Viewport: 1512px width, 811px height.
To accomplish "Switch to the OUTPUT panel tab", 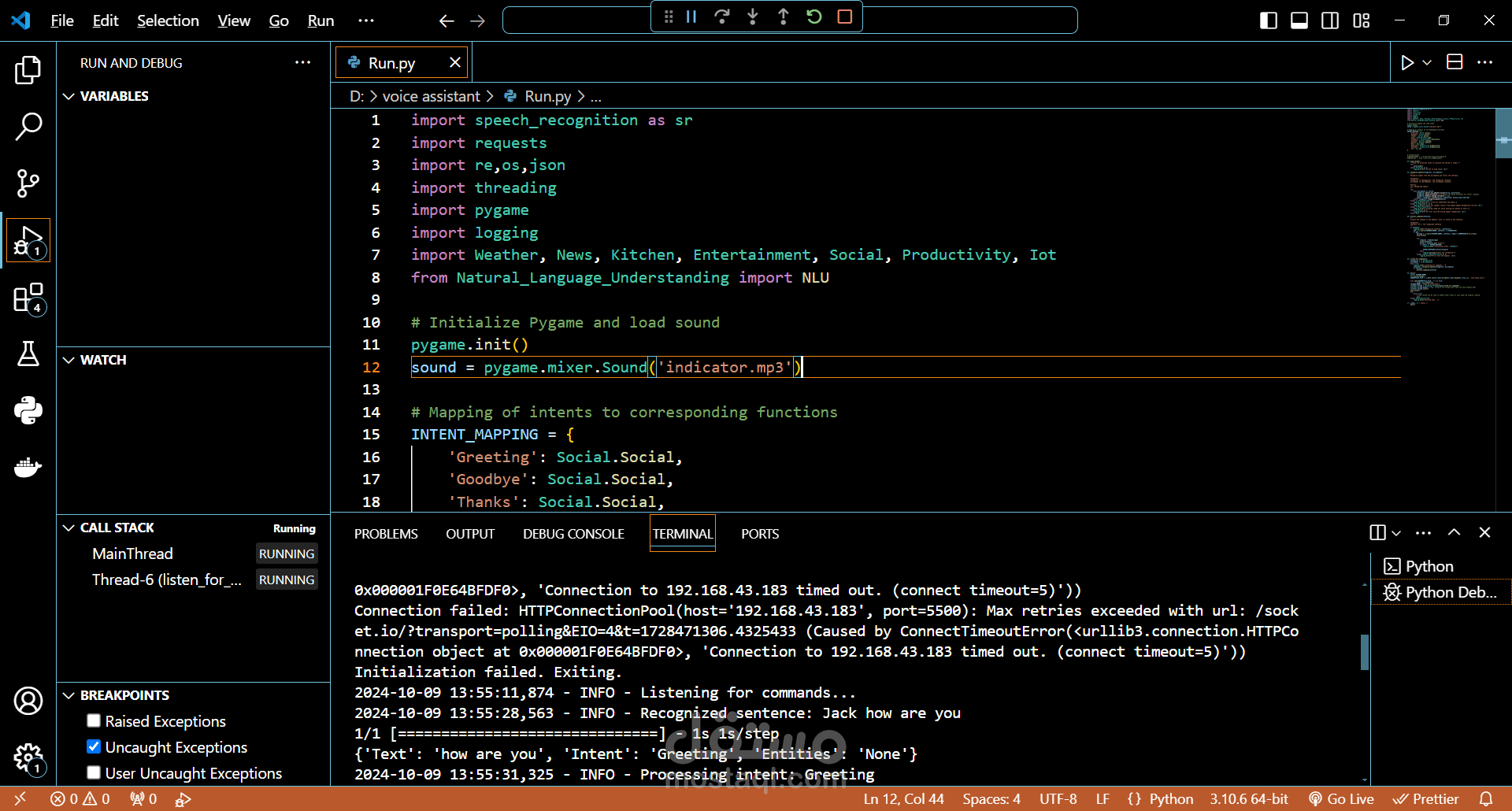I will 470,534.
